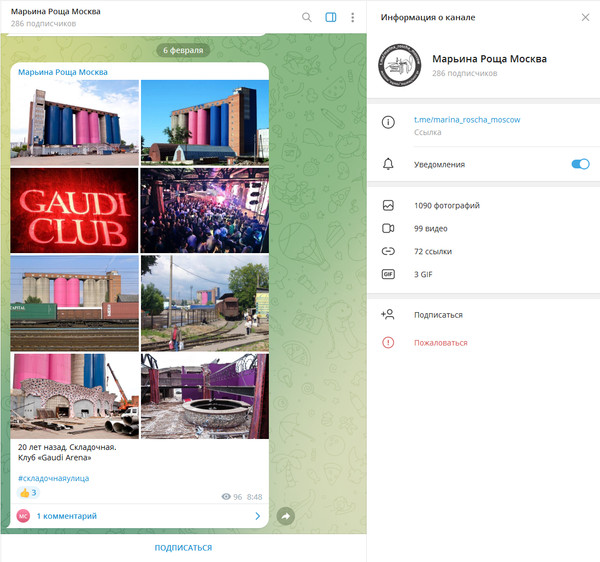Forward the post with share arrow button

tap(285, 516)
